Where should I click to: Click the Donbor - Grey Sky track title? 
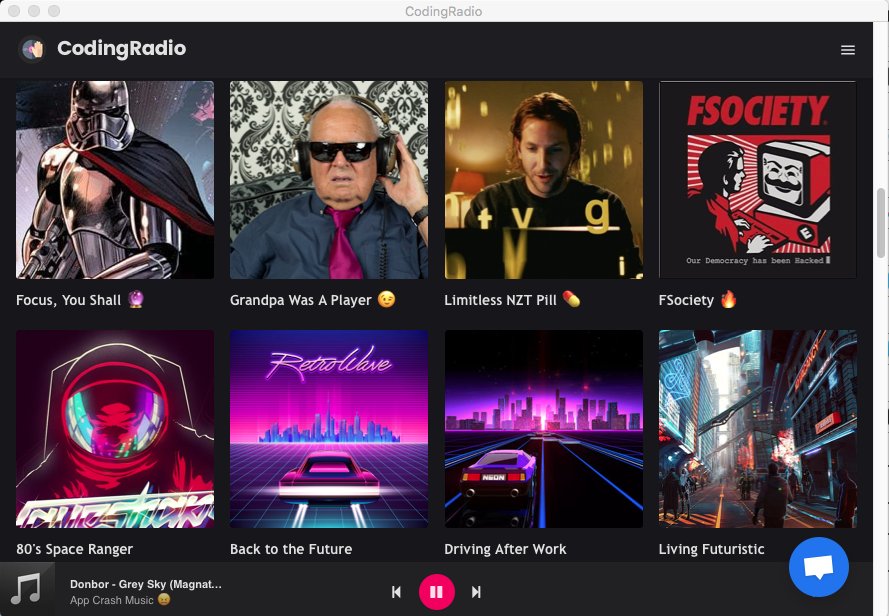pyautogui.click(x=146, y=584)
